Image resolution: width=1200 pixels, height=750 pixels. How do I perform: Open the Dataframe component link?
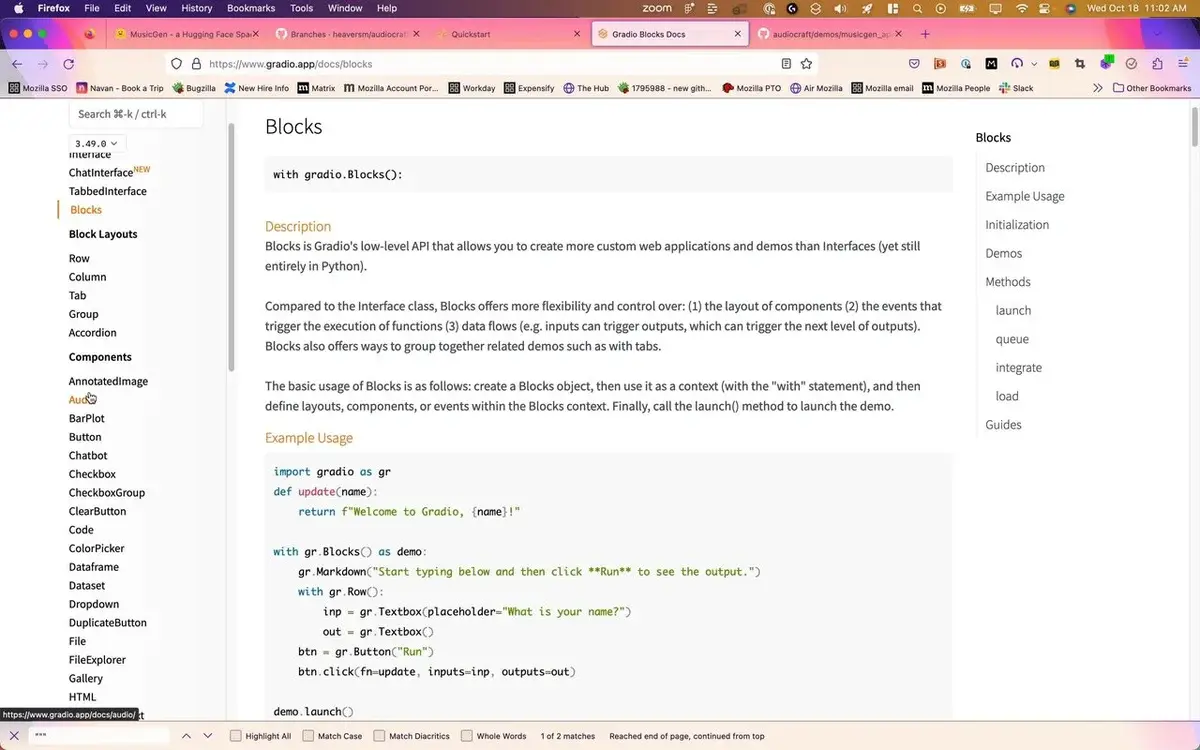pyautogui.click(x=94, y=567)
